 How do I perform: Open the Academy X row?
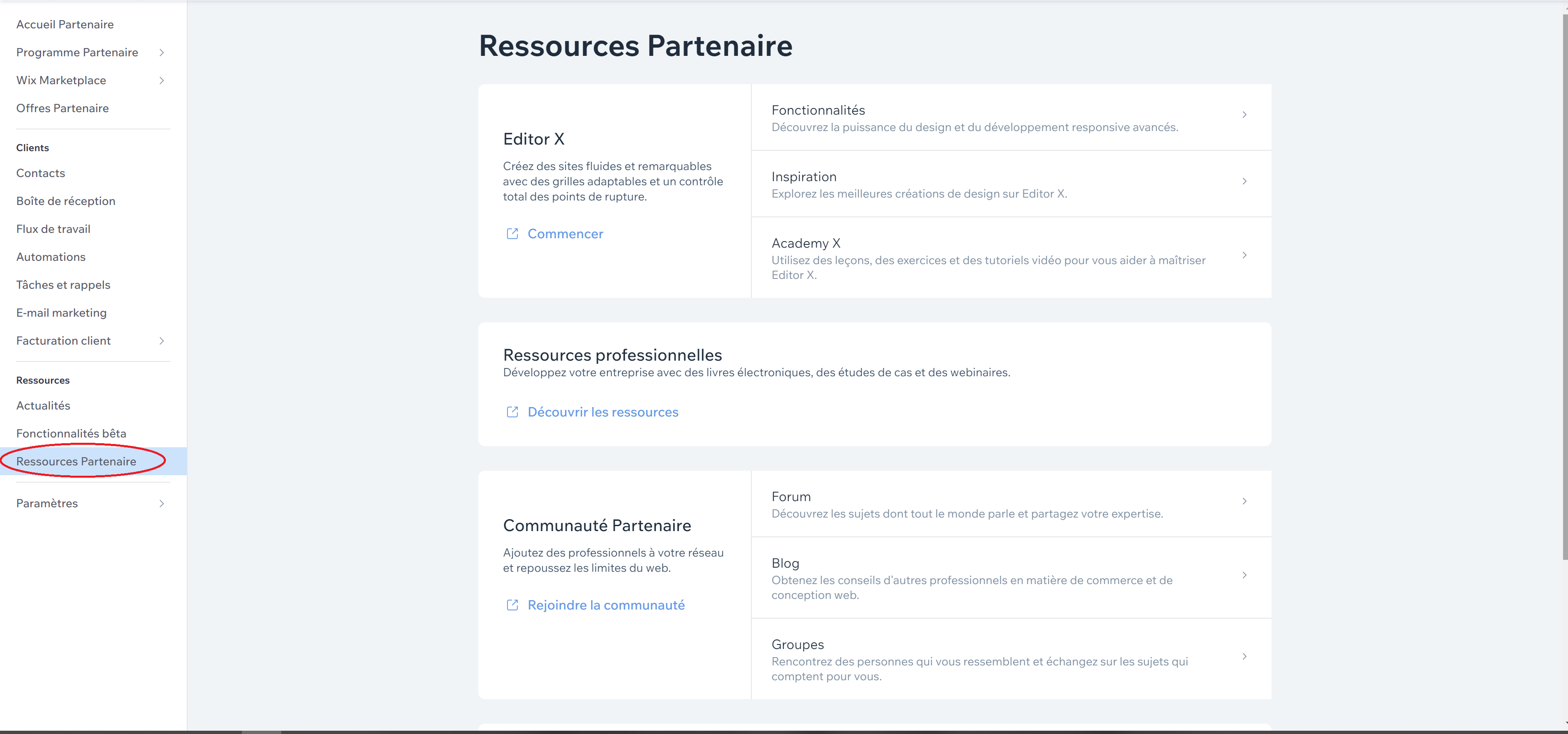point(1011,258)
